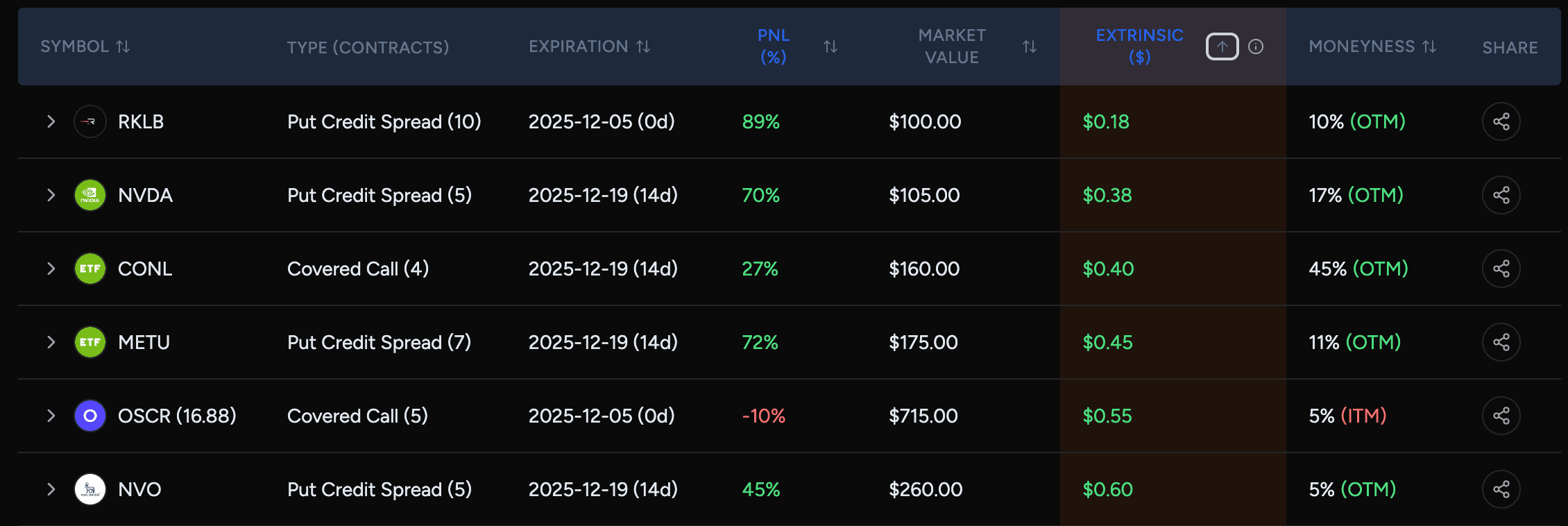Share the NVO position
The image size is (1568, 526).
point(1501,489)
